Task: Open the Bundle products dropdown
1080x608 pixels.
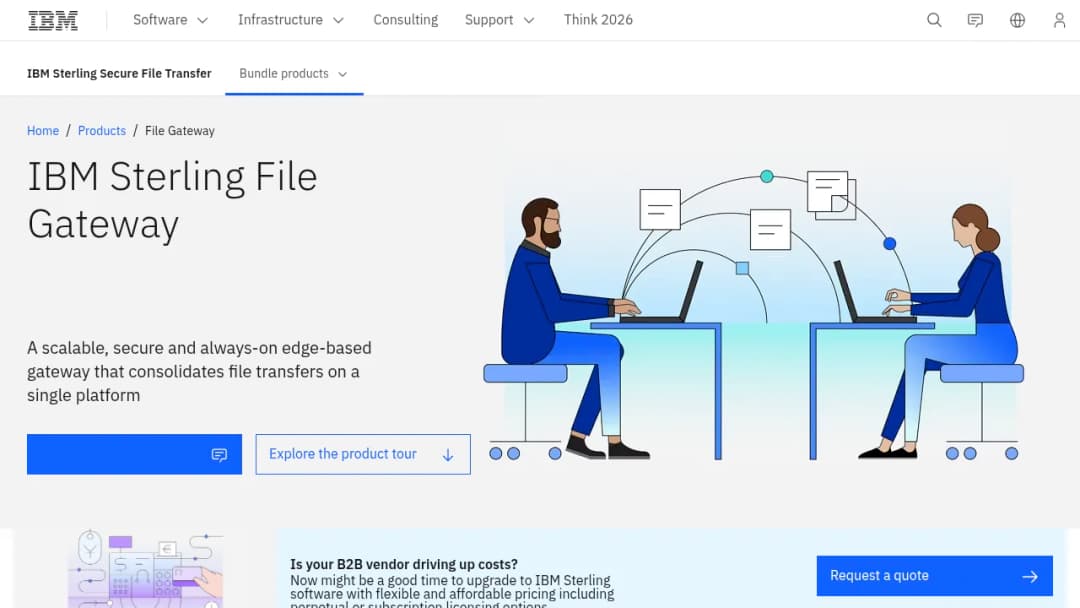Action: pyautogui.click(x=293, y=74)
